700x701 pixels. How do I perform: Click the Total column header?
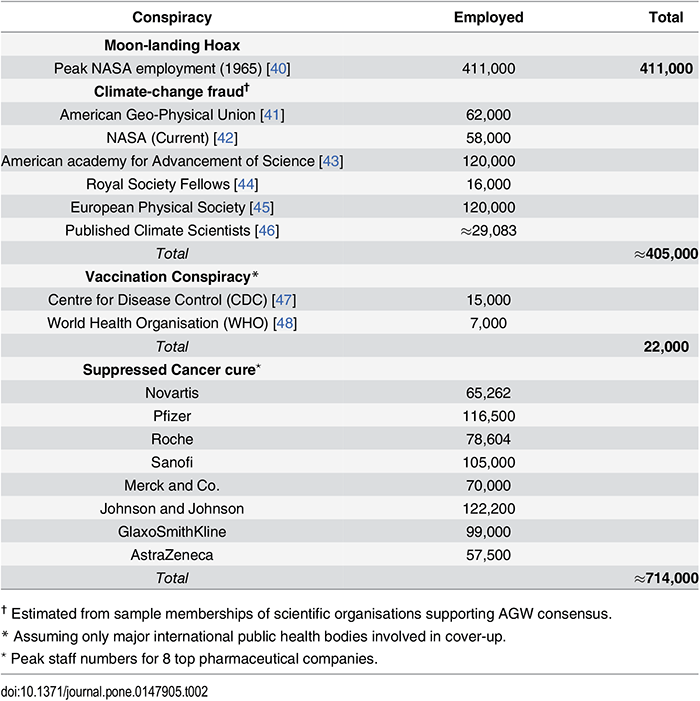pyautogui.click(x=670, y=17)
